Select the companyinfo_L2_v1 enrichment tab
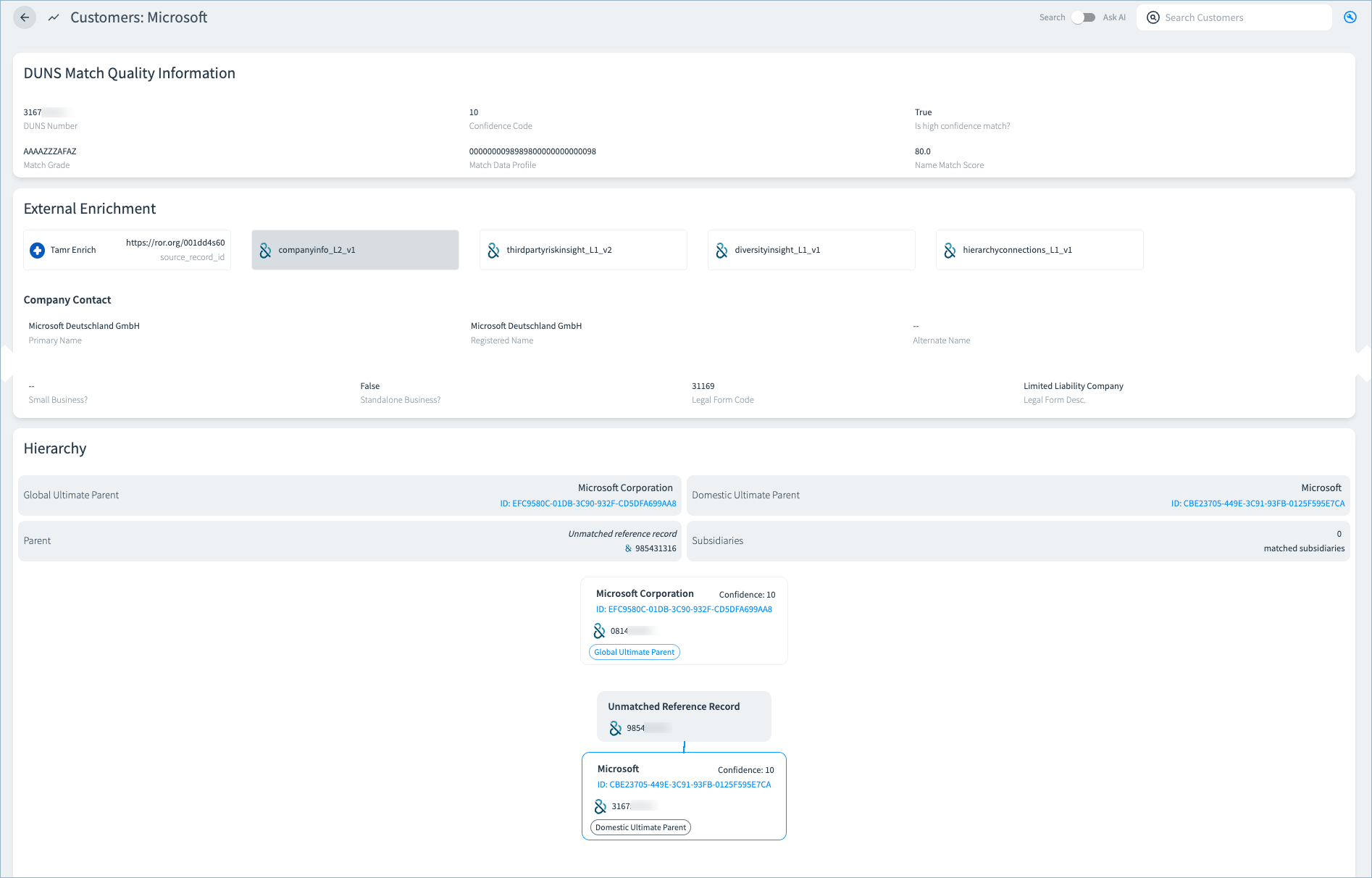Image resolution: width=1372 pixels, height=878 pixels. [x=355, y=250]
